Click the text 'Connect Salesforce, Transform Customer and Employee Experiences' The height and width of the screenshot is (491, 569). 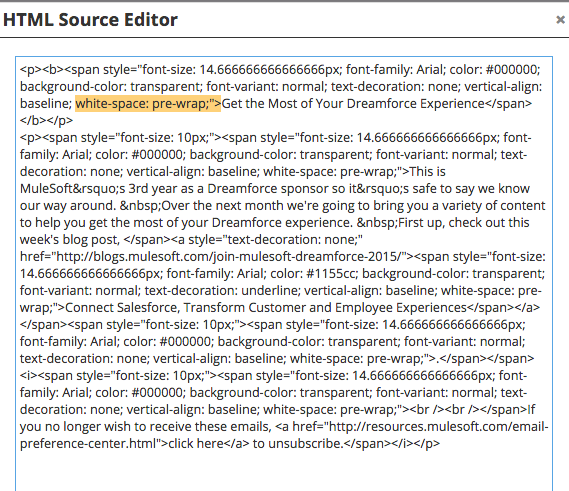pyautogui.click(x=266, y=308)
